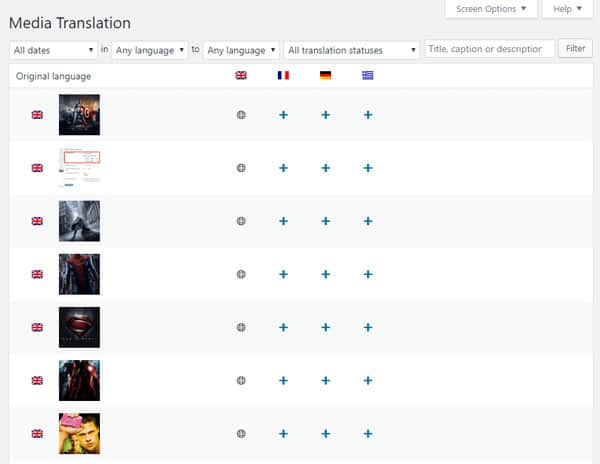
Task: Click the globe icon in the first row
Action: click(x=240, y=115)
